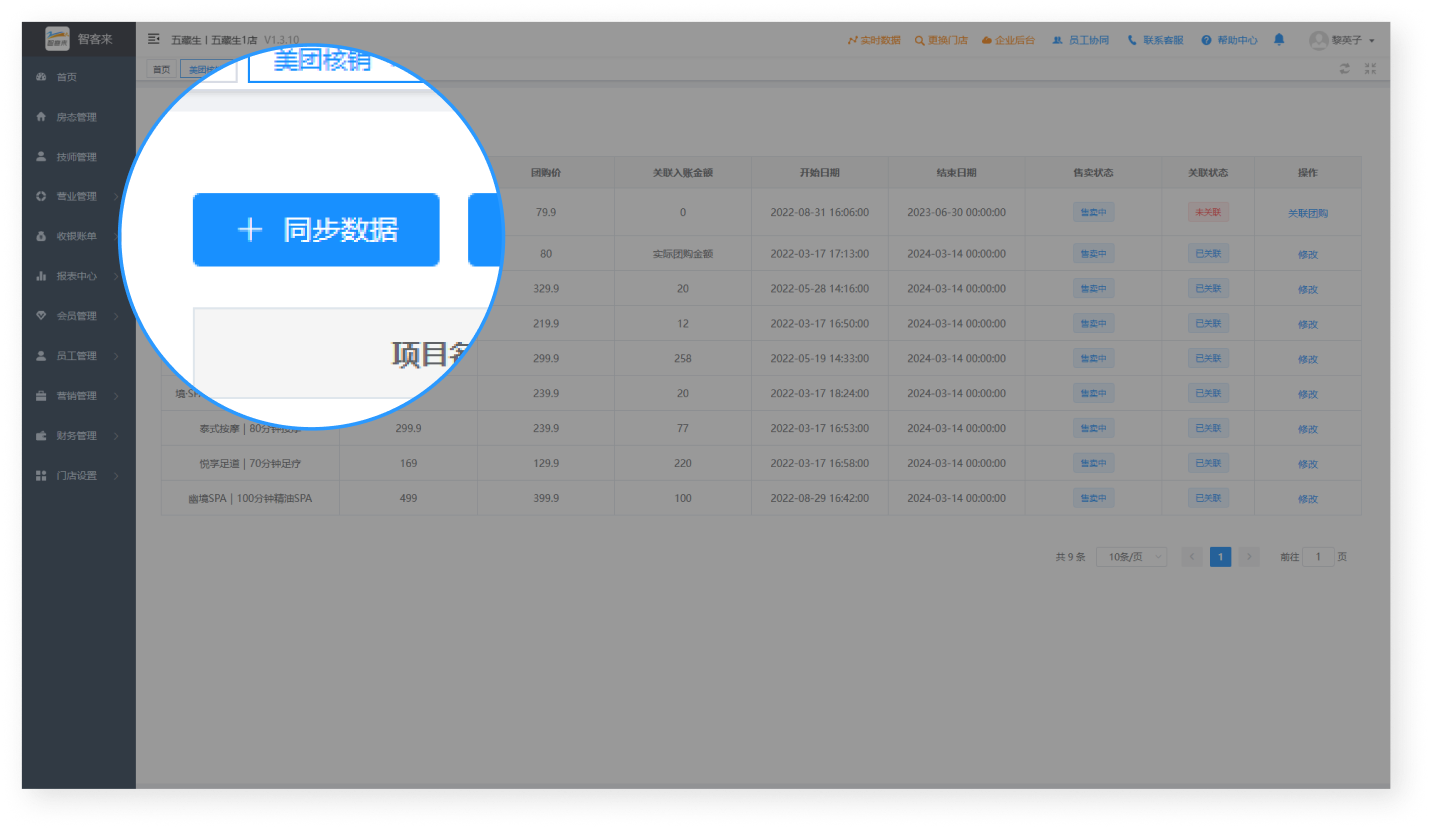Click the 营销管理 briefcase icon
1430x829 pixels.
tap(41, 396)
